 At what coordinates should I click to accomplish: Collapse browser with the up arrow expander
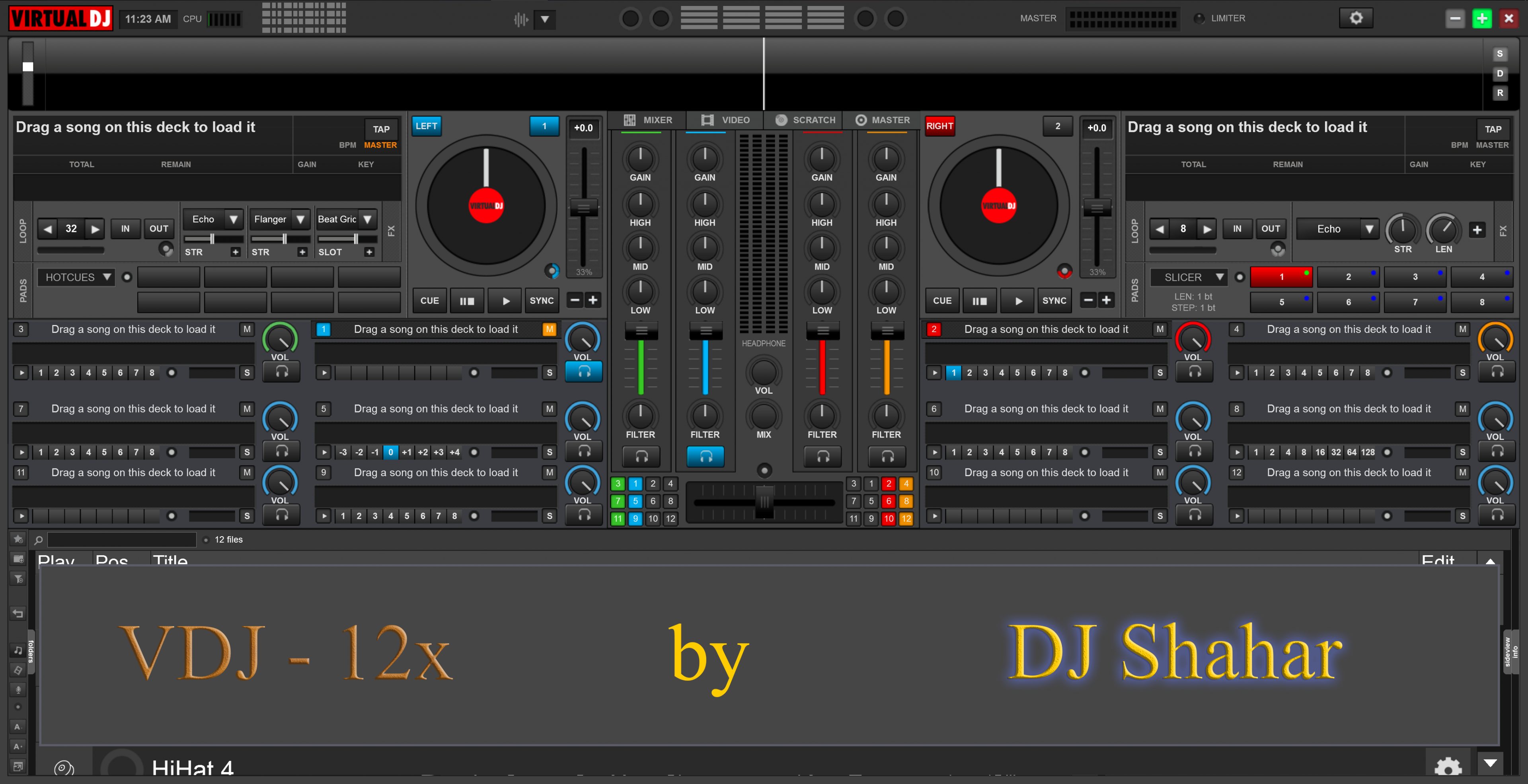(1489, 560)
